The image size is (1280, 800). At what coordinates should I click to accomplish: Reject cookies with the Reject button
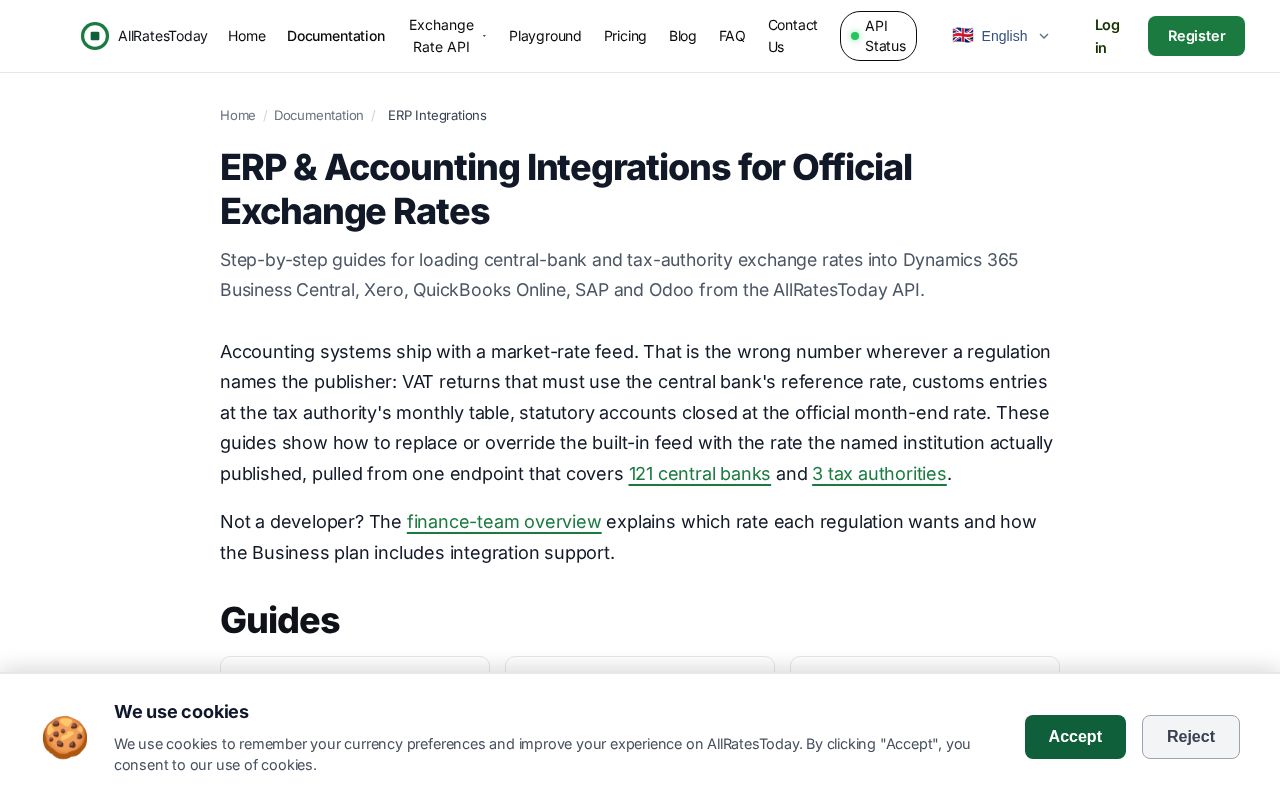1191,737
